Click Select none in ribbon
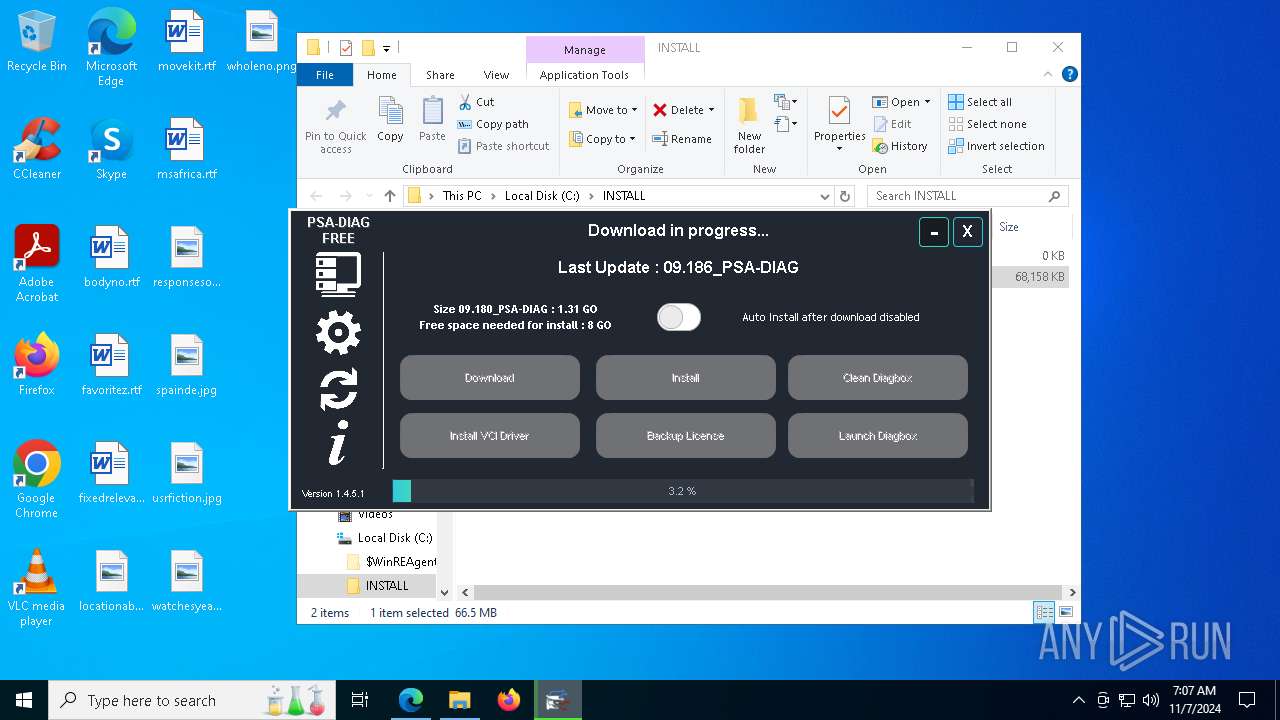1280x720 pixels. [x=987, y=124]
